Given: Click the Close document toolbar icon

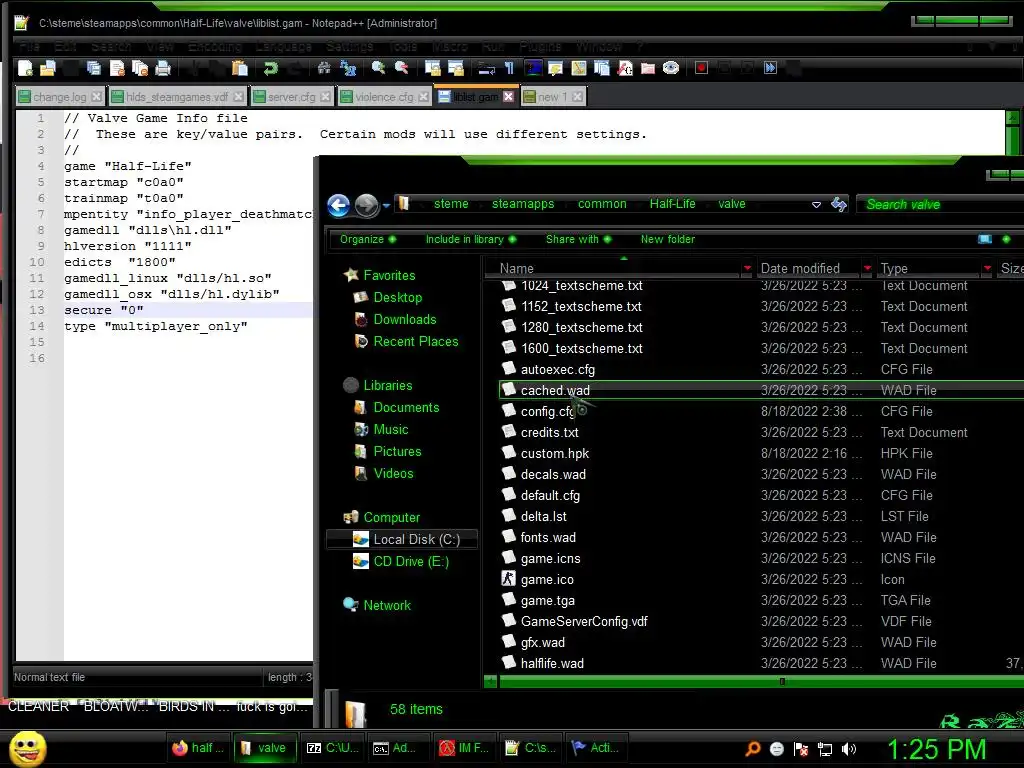Looking at the screenshot, I should tap(117, 68).
